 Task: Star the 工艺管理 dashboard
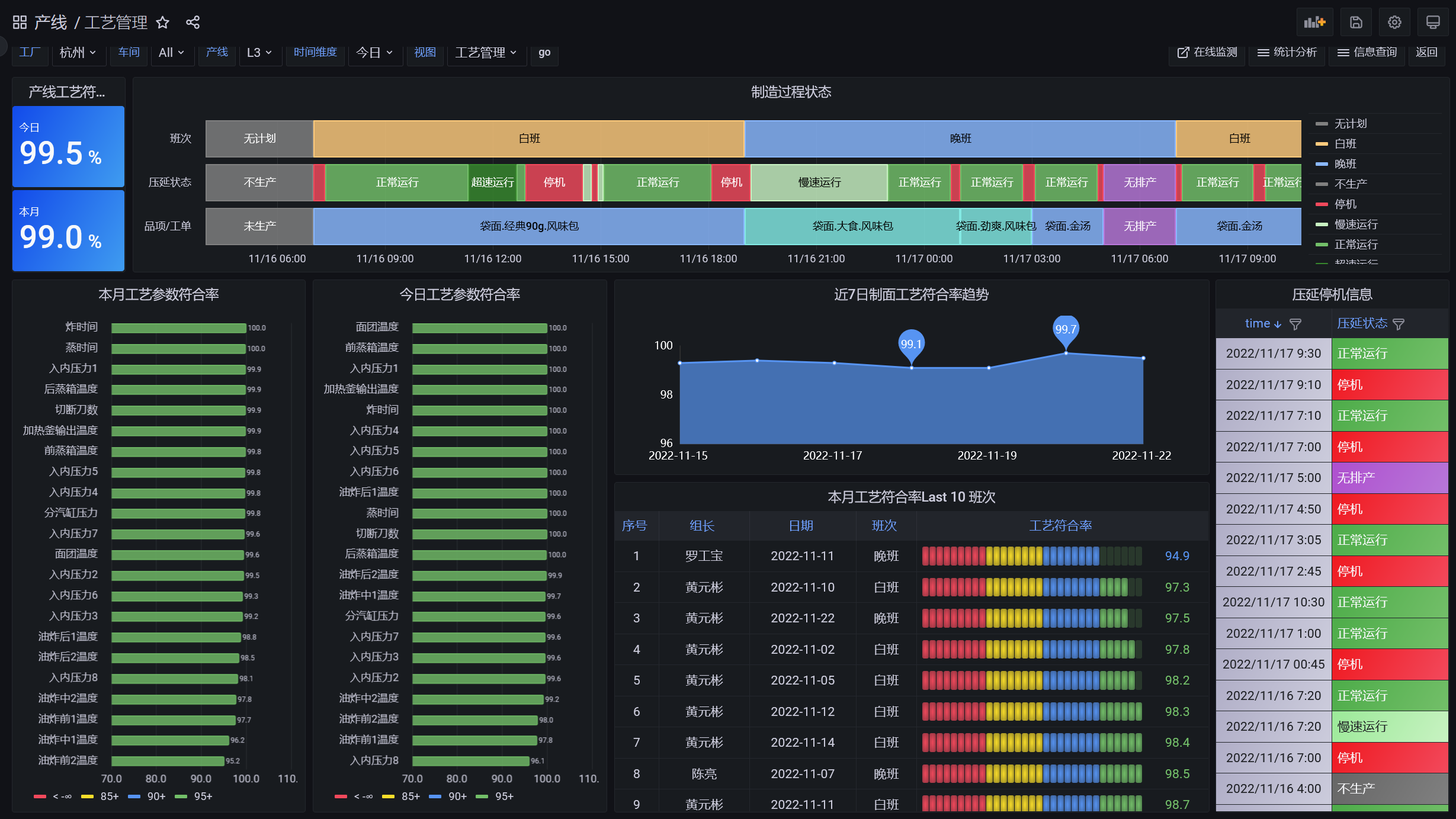point(162,23)
